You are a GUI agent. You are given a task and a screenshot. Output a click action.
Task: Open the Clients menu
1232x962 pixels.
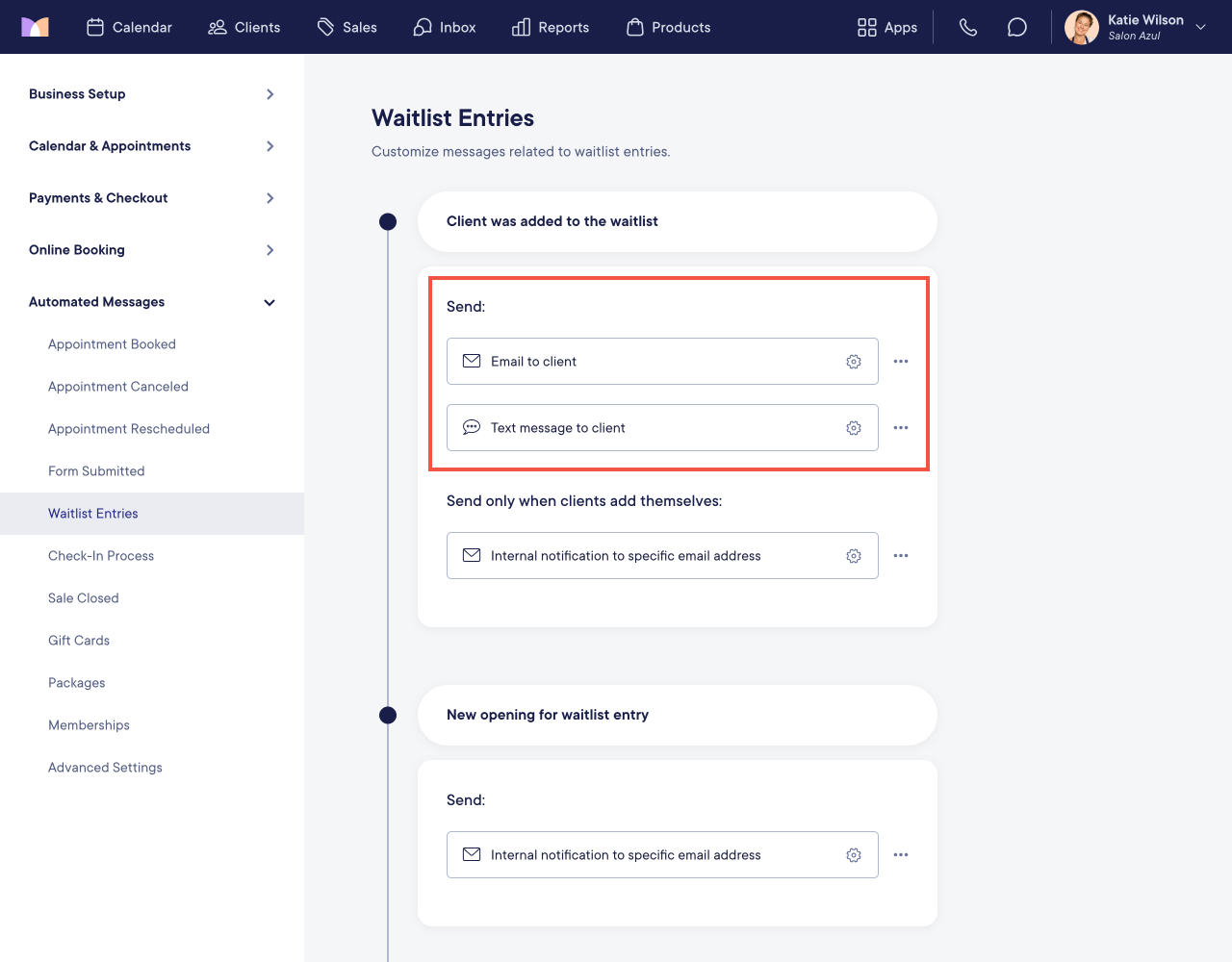244,27
